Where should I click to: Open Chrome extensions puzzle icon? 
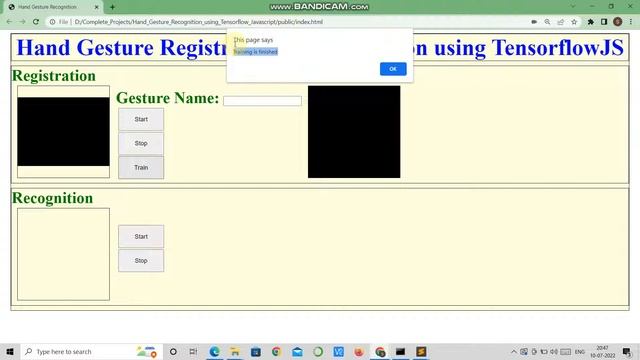591,22
